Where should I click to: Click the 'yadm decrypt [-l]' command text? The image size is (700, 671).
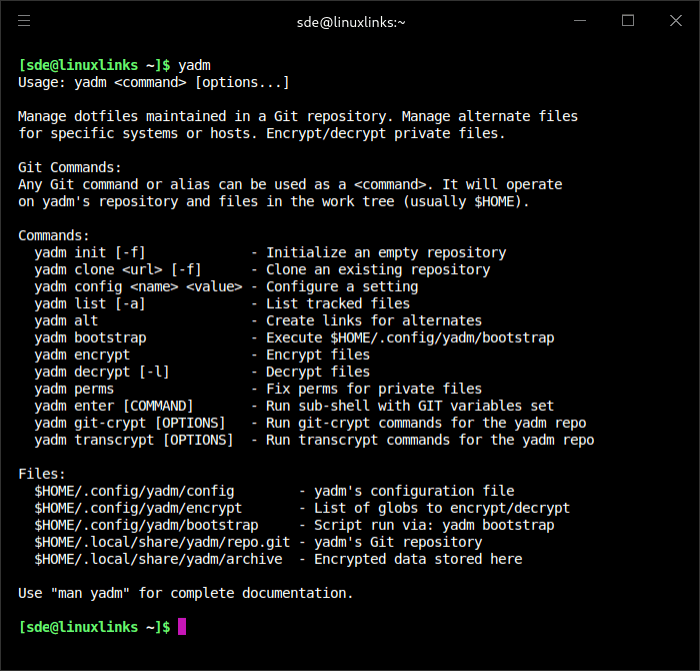102,372
